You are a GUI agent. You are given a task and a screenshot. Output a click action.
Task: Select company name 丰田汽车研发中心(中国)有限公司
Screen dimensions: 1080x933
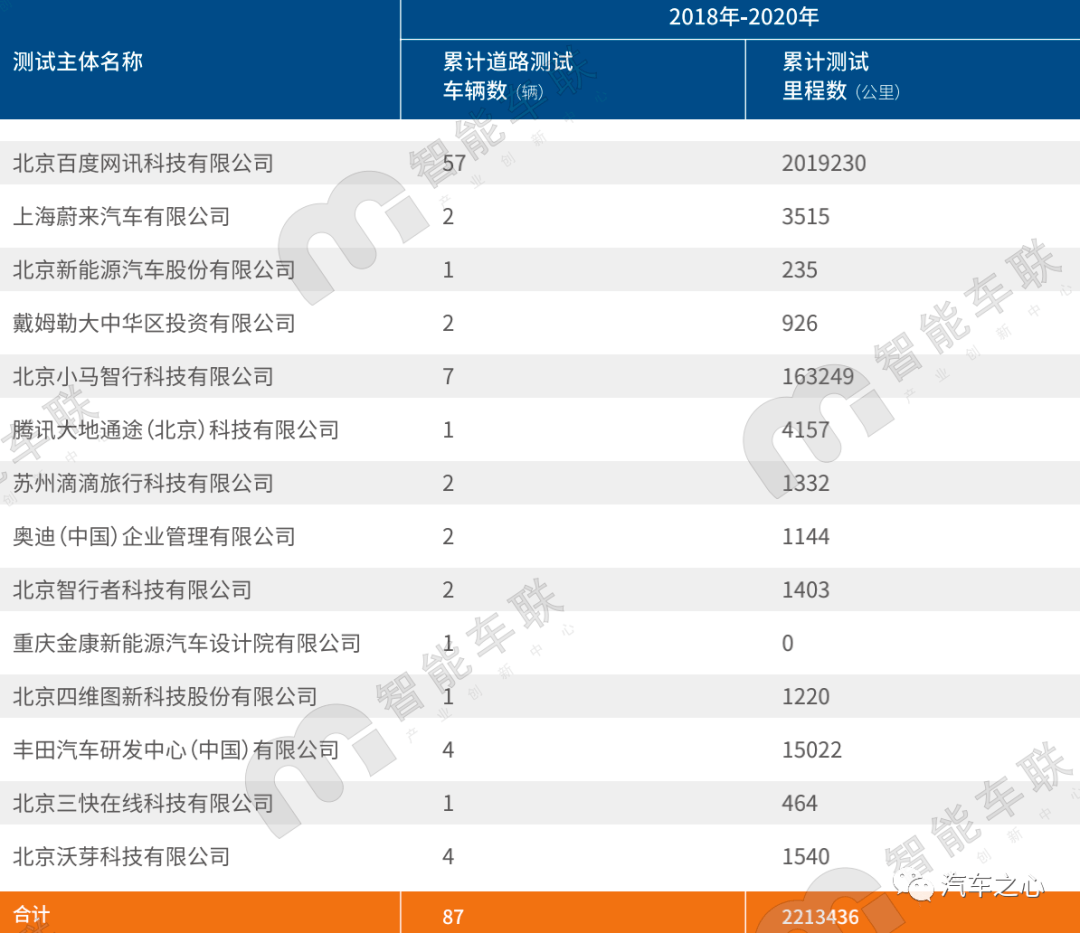pyautogui.click(x=176, y=750)
